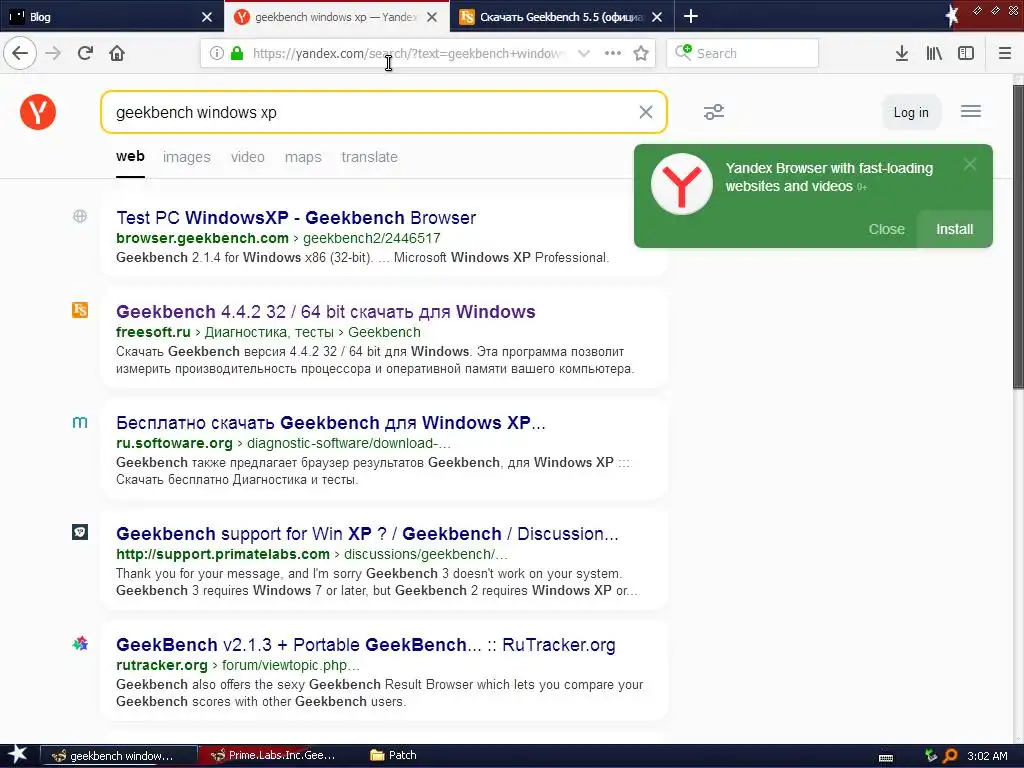Close the Скачать Geekbench 5.5 tab
Image resolution: width=1024 pixels, height=768 pixels.
coord(657,17)
